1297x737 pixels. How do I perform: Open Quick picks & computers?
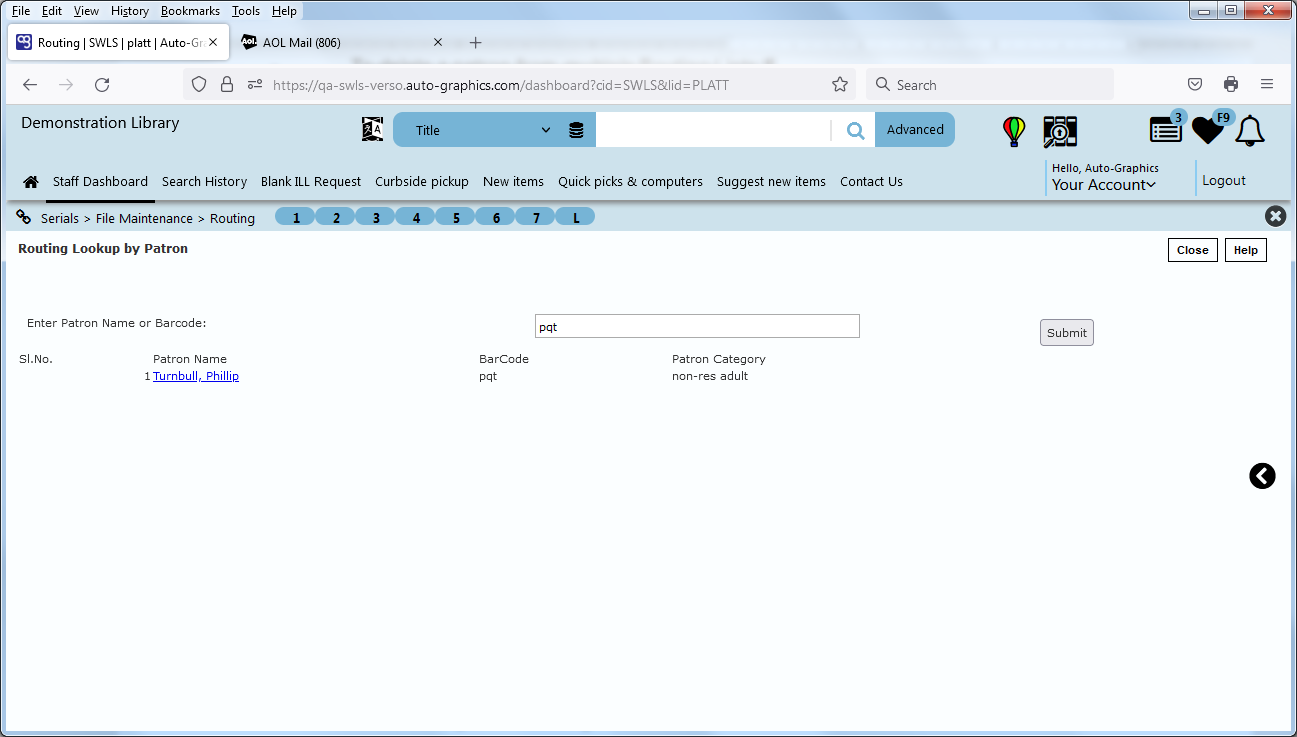coord(630,182)
